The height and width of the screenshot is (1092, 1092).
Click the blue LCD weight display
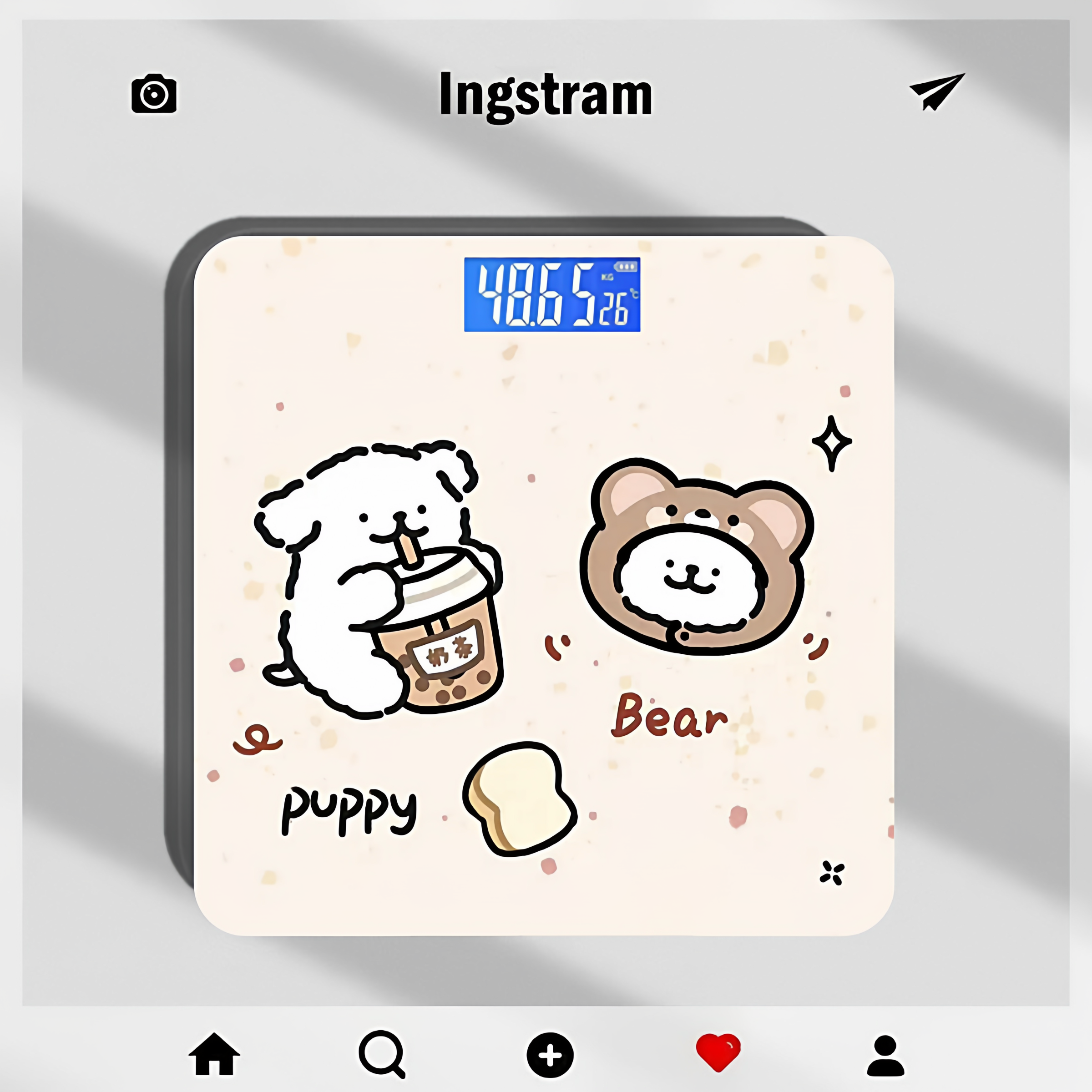552,294
